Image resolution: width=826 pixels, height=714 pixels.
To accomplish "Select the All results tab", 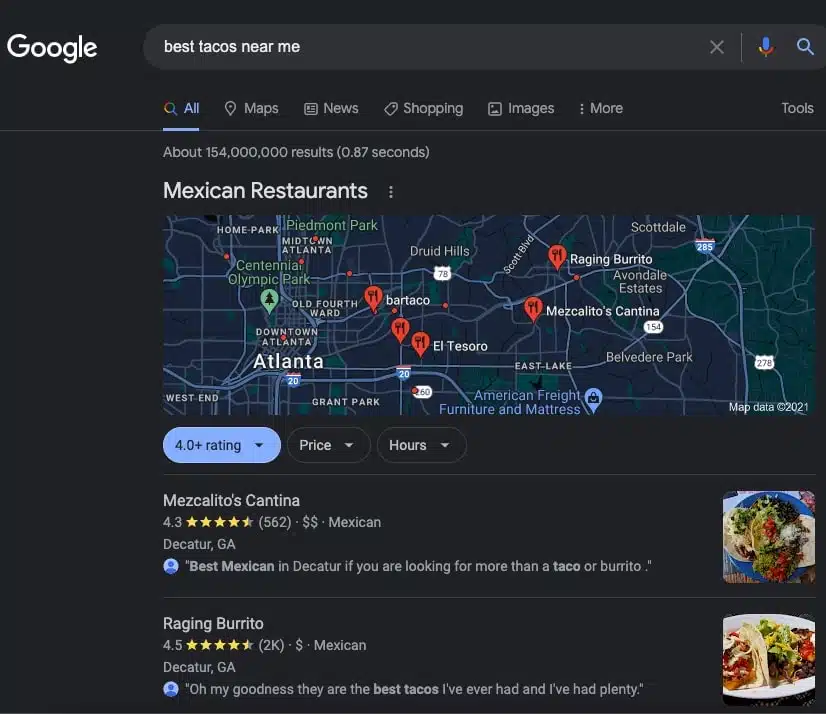I will (x=182, y=109).
